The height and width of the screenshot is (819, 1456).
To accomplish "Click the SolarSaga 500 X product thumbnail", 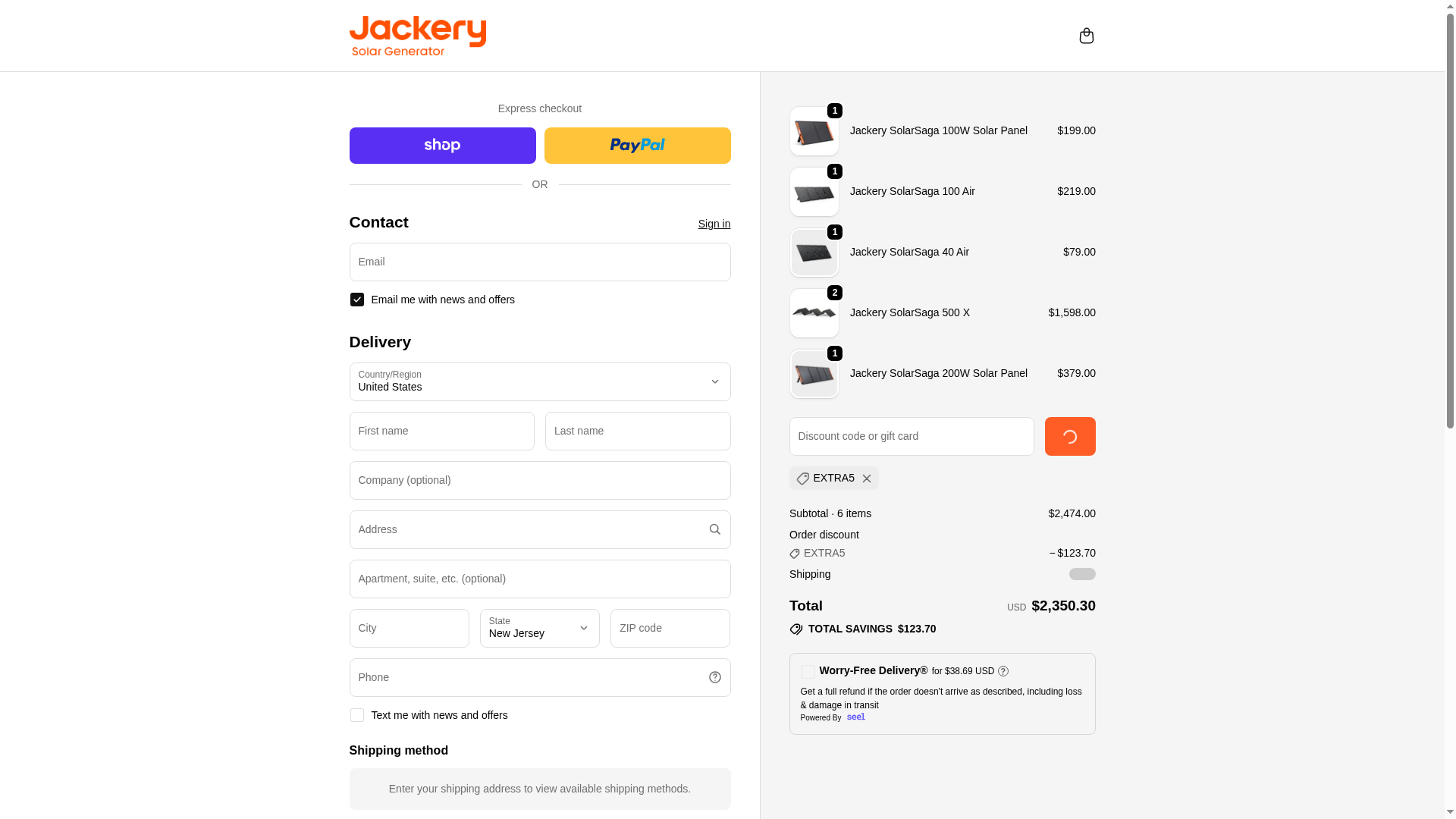I will point(814,313).
